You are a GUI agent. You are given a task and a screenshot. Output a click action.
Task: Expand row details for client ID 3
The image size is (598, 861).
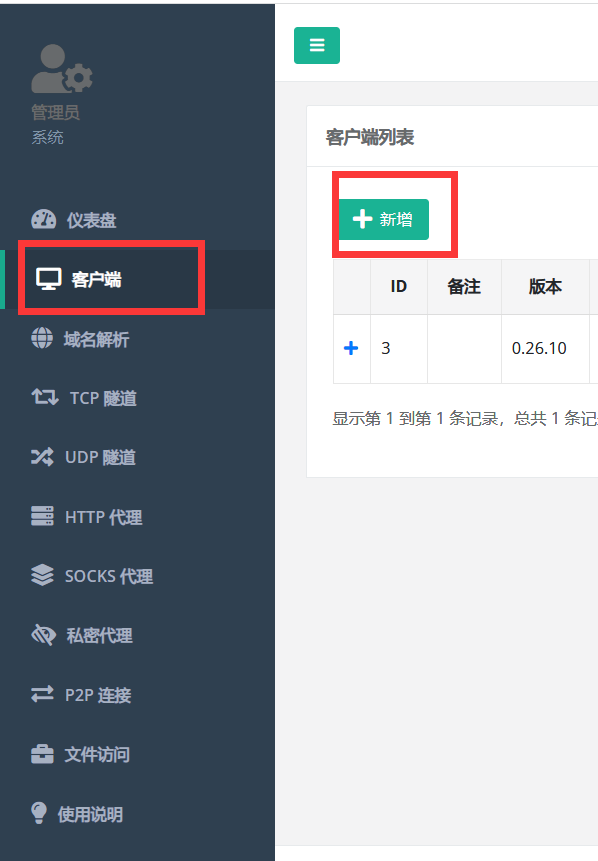point(351,348)
